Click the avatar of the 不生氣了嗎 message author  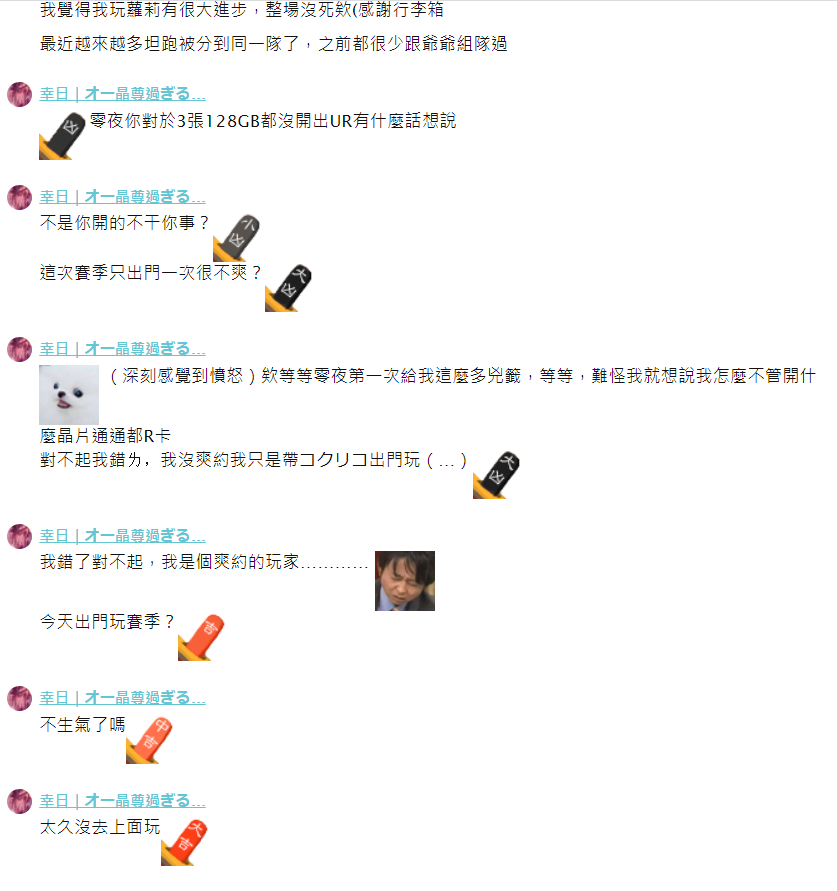coord(19,698)
